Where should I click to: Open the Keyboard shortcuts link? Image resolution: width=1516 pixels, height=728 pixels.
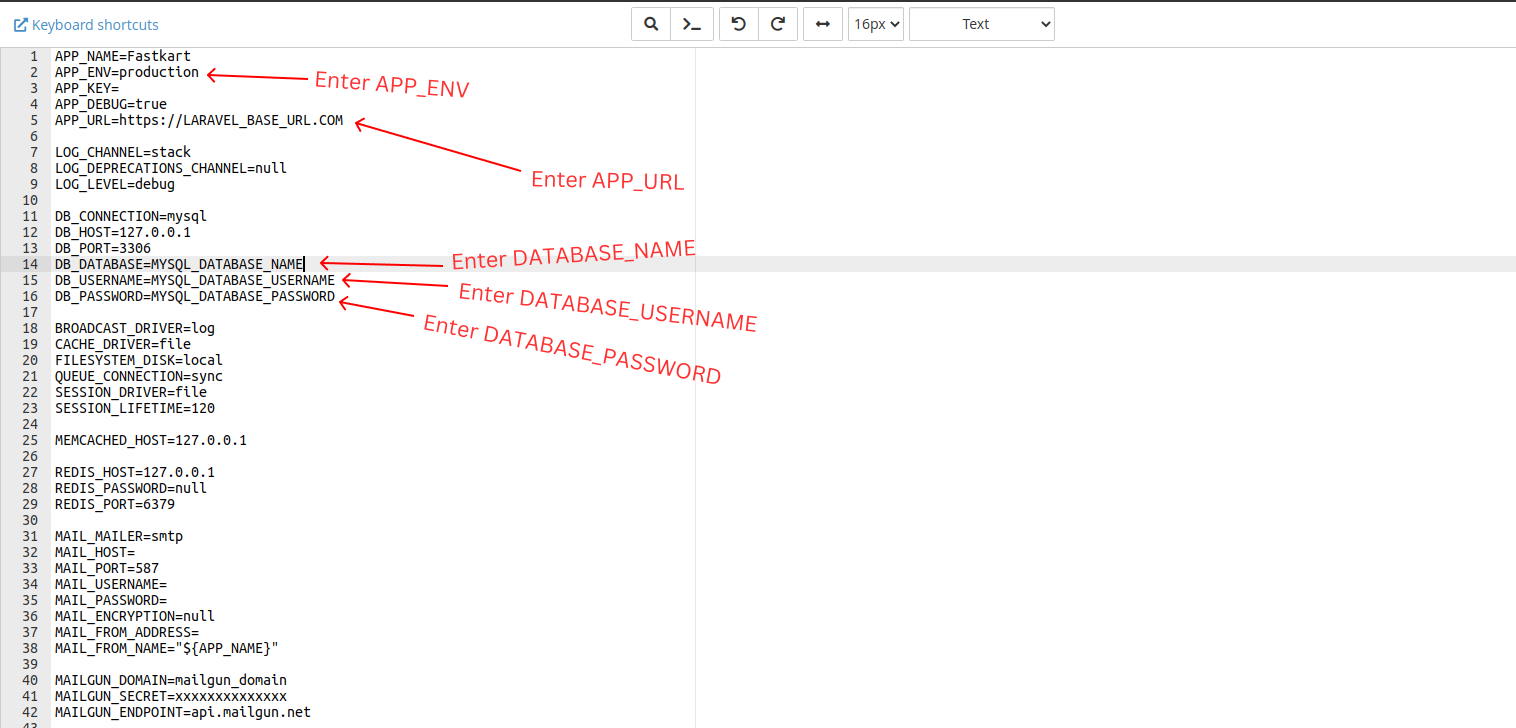click(86, 25)
